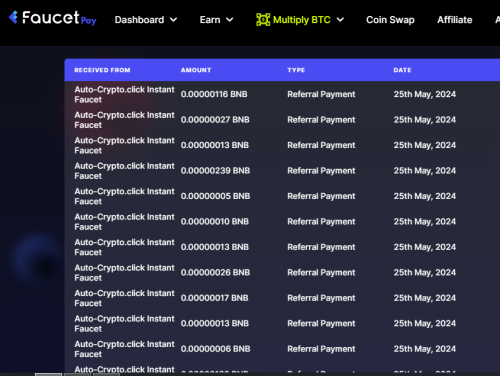Click sender name in 0.00000005 BNB row
This screenshot has width=500, height=376.
[124, 196]
